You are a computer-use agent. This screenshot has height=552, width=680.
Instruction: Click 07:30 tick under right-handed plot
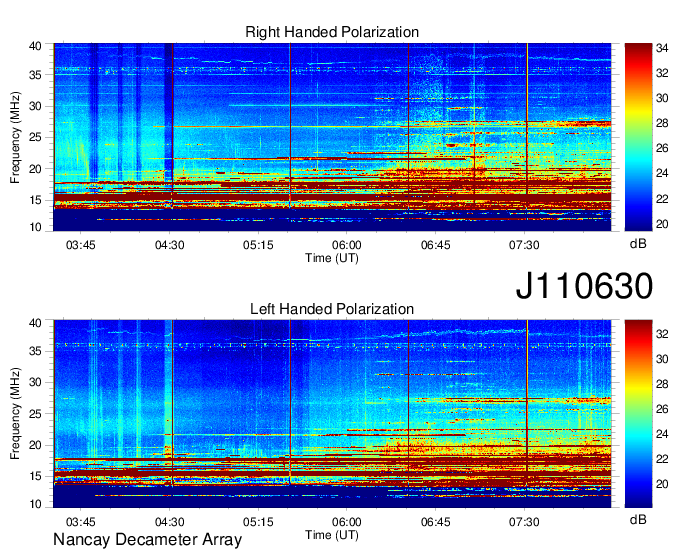click(524, 245)
